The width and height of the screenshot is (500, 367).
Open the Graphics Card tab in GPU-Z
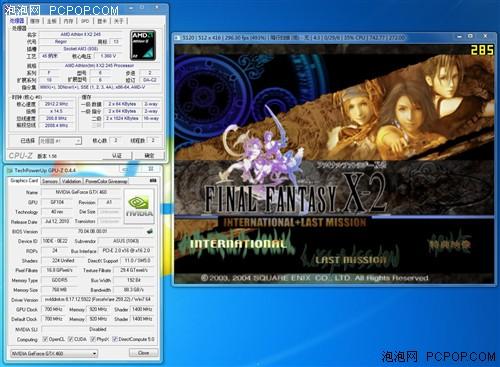point(24,180)
